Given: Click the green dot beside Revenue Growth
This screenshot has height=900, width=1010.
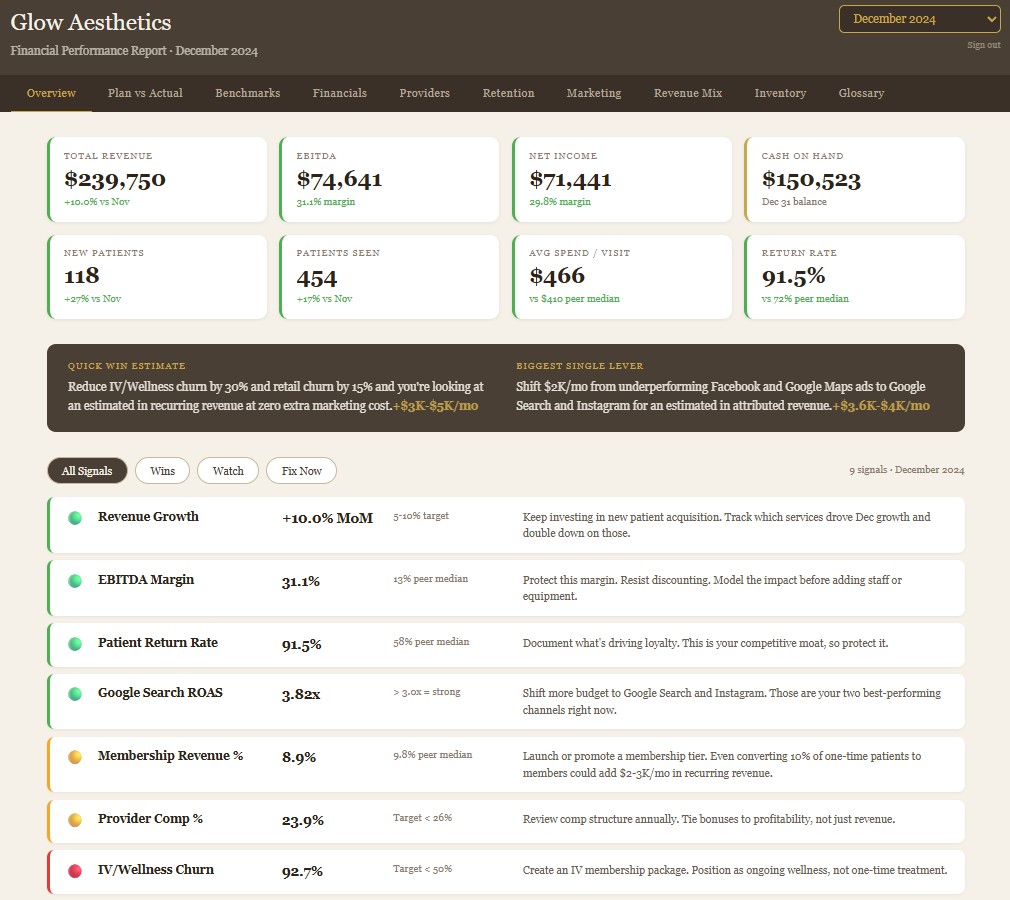Looking at the screenshot, I should tap(75, 517).
